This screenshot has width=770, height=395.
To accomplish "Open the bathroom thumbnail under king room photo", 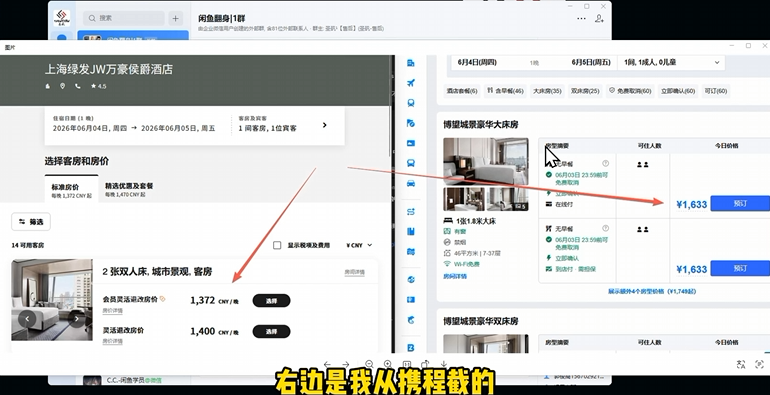I will click(464, 199).
